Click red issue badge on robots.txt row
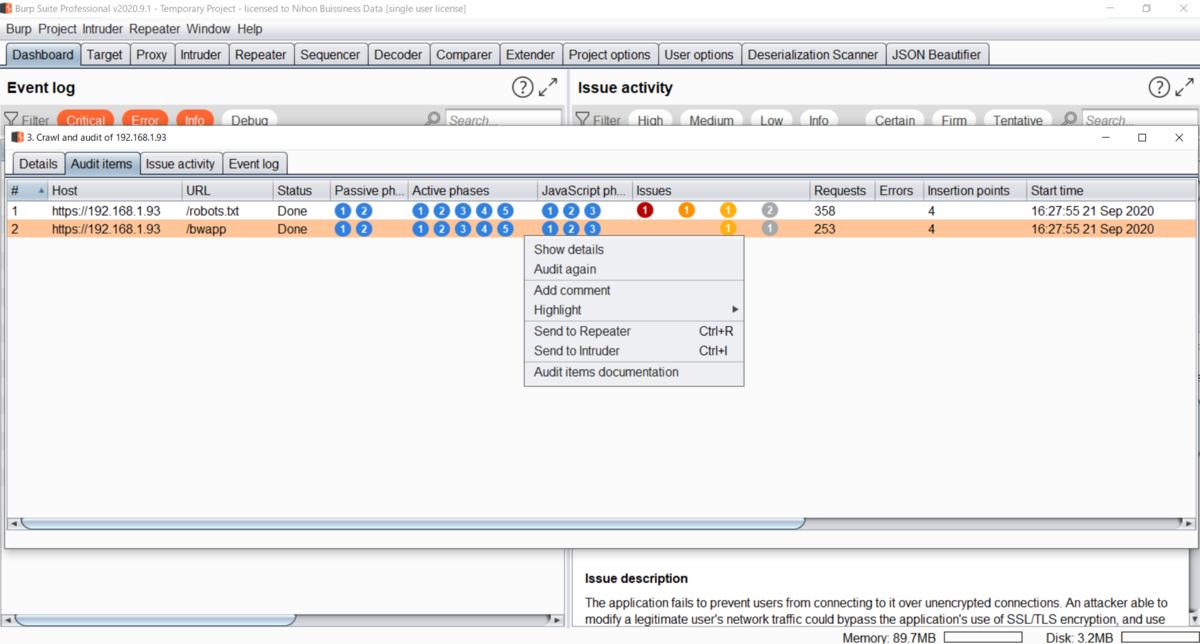This screenshot has width=1200, height=644. click(x=645, y=210)
